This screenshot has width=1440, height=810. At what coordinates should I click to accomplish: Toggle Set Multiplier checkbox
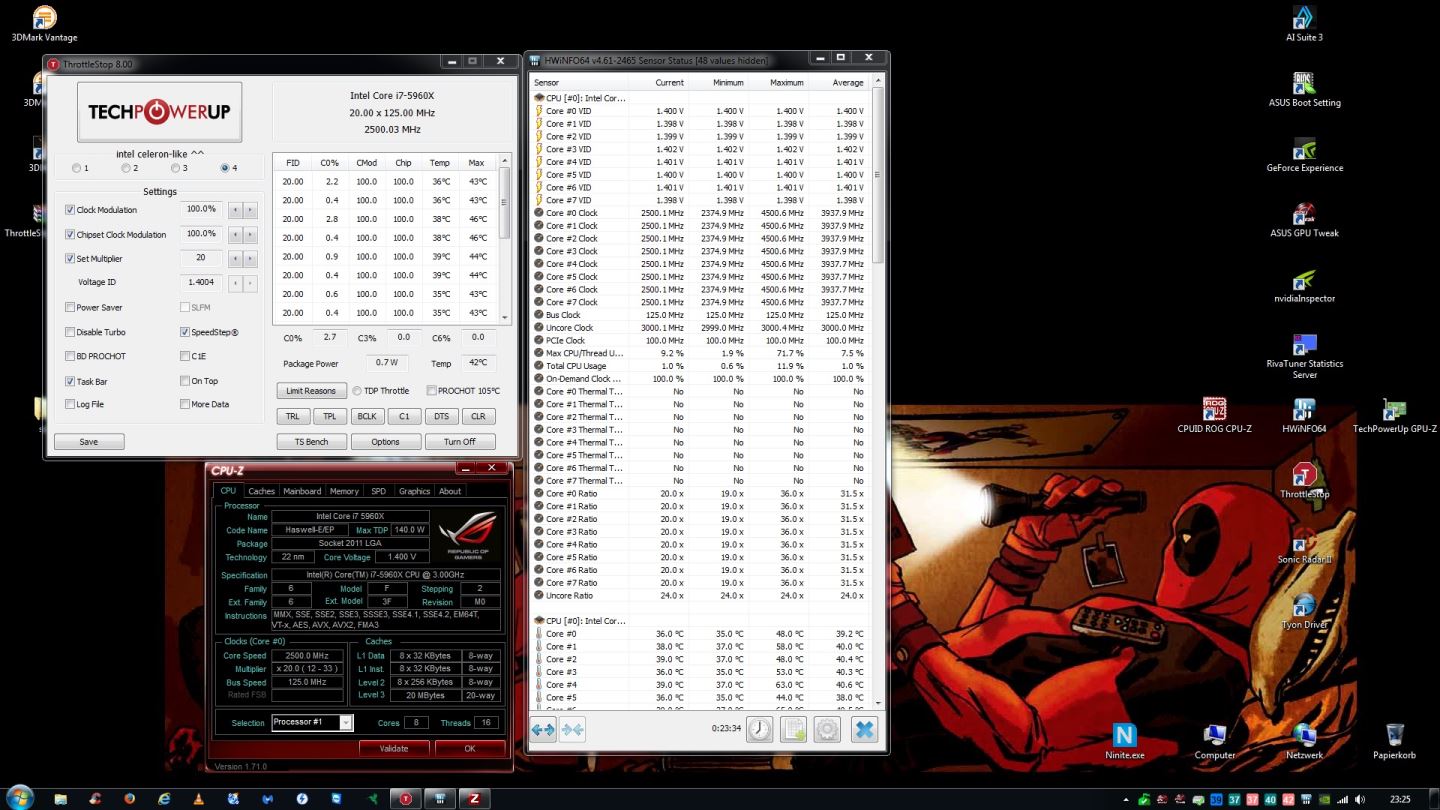pyautogui.click(x=70, y=258)
